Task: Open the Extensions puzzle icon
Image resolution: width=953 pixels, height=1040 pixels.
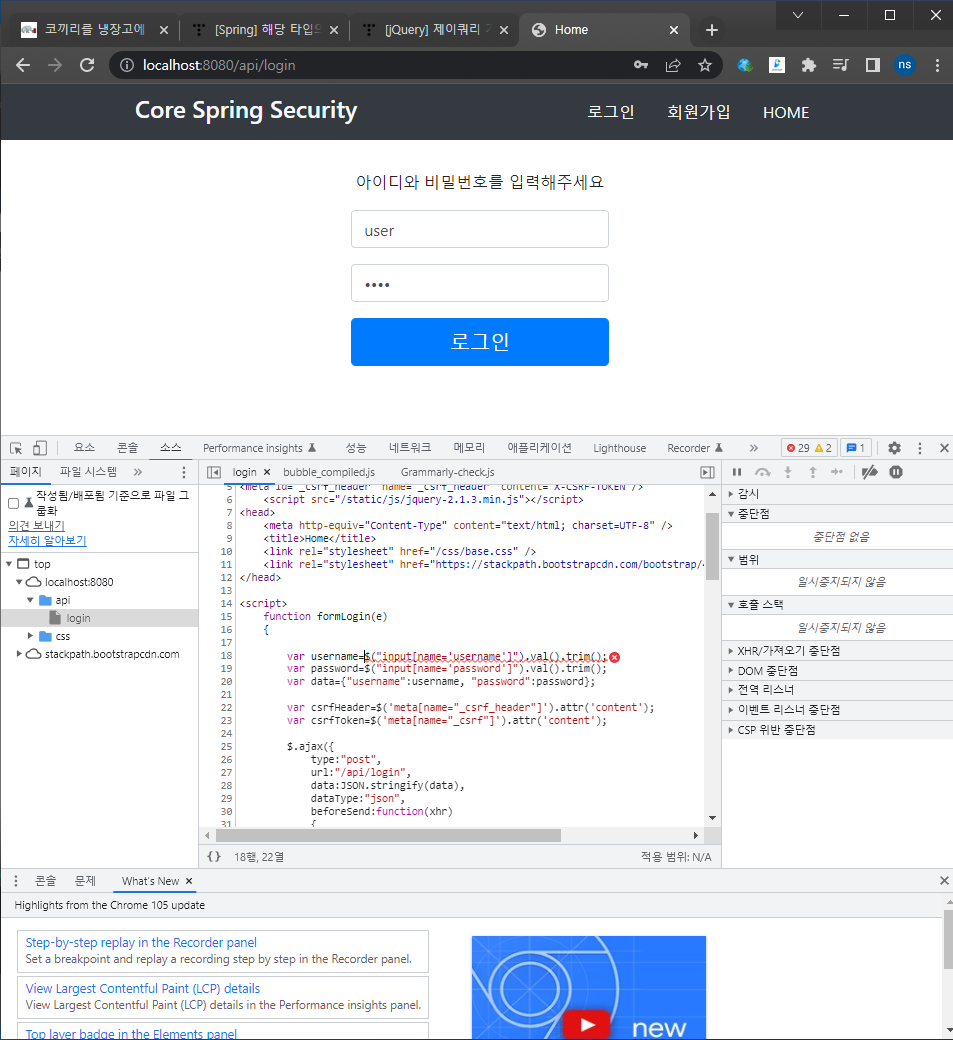Action: point(808,65)
